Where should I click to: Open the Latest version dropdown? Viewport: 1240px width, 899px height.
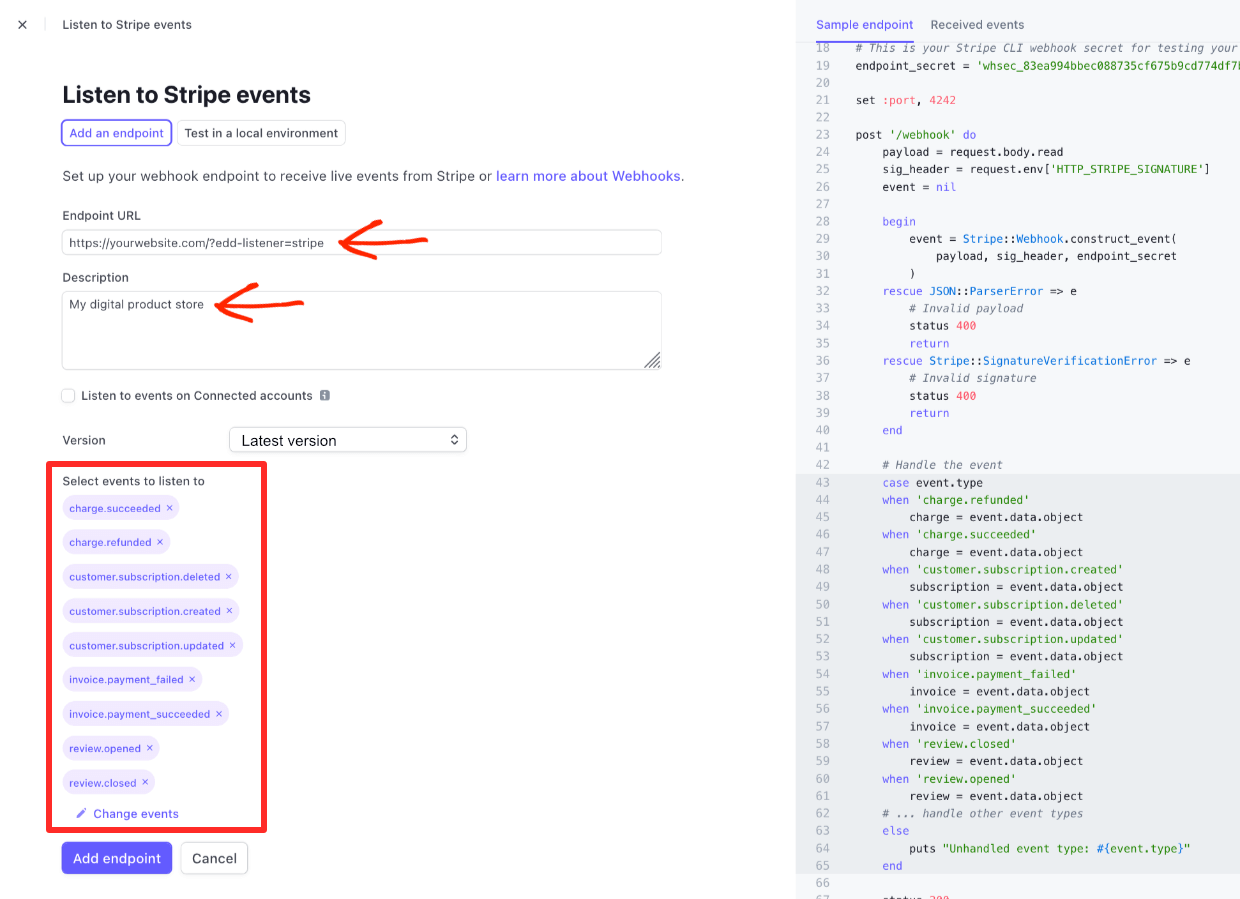[x=347, y=440]
